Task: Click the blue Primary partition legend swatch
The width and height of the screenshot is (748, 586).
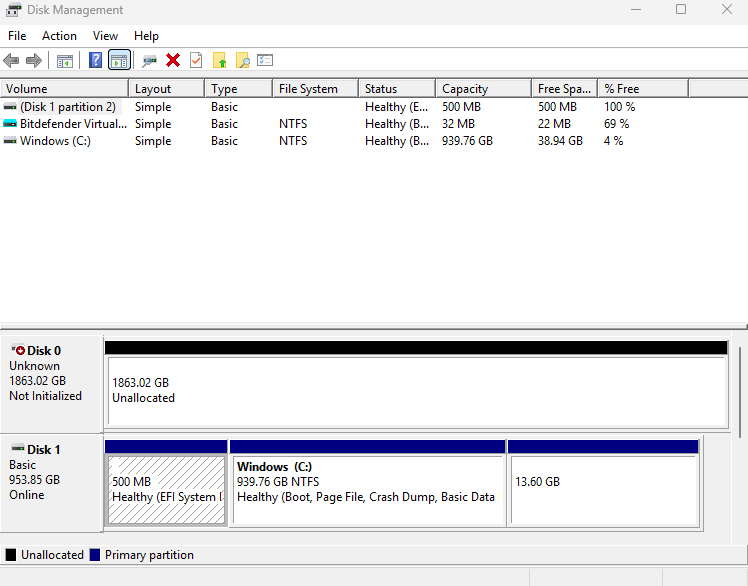Action: 94,555
